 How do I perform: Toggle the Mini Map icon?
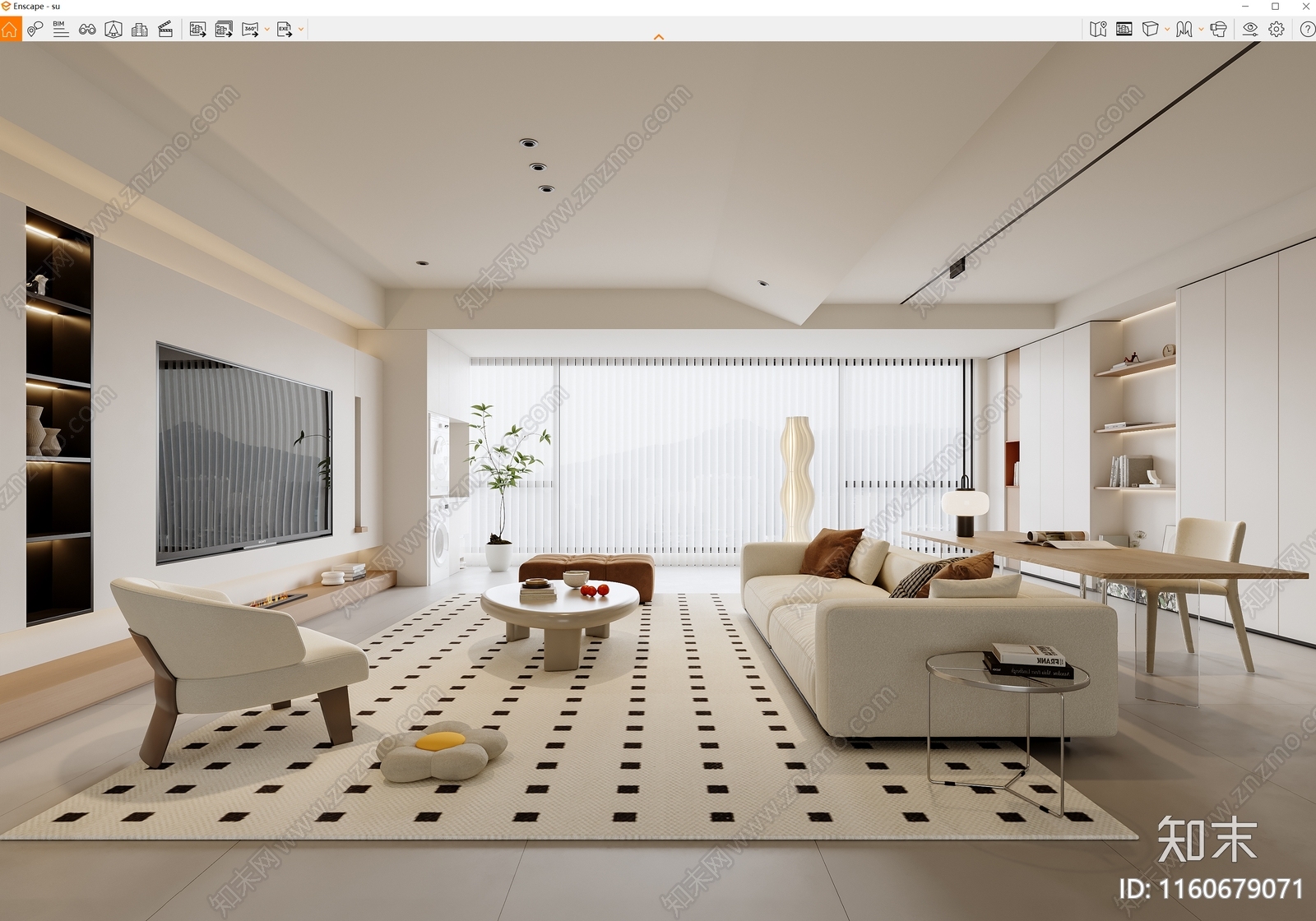pyautogui.click(x=1098, y=30)
